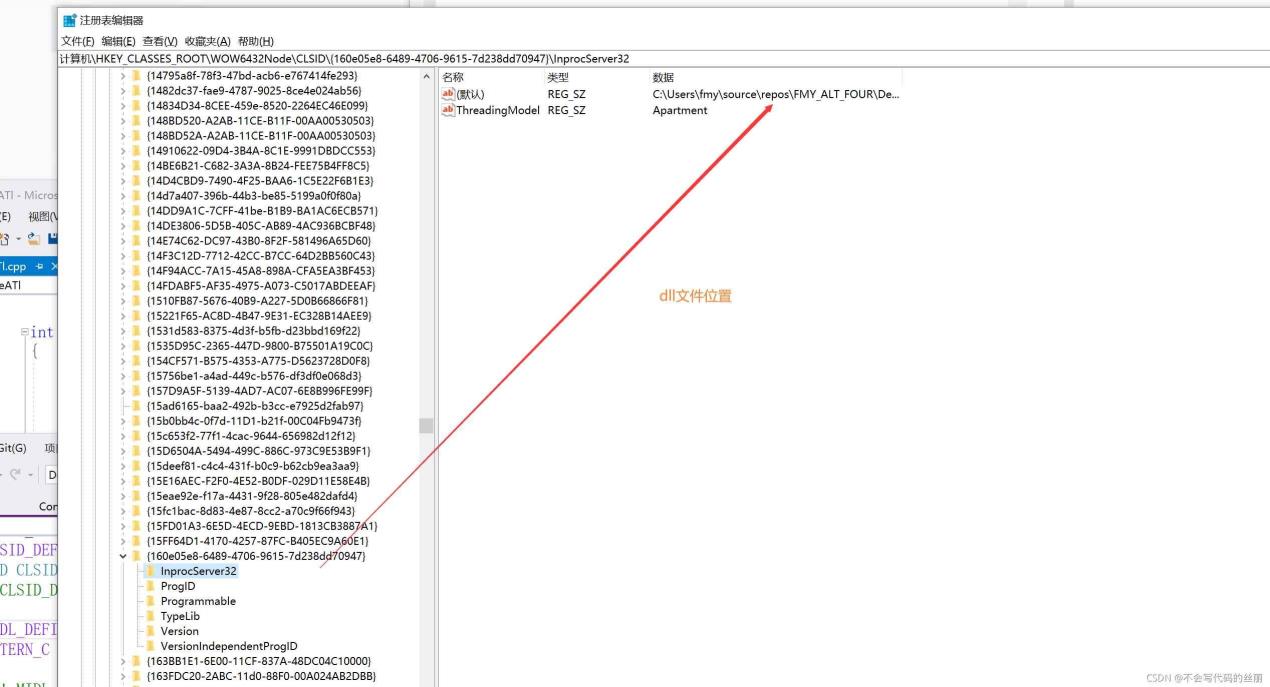Click the TypeLib key folder icon

point(151,616)
